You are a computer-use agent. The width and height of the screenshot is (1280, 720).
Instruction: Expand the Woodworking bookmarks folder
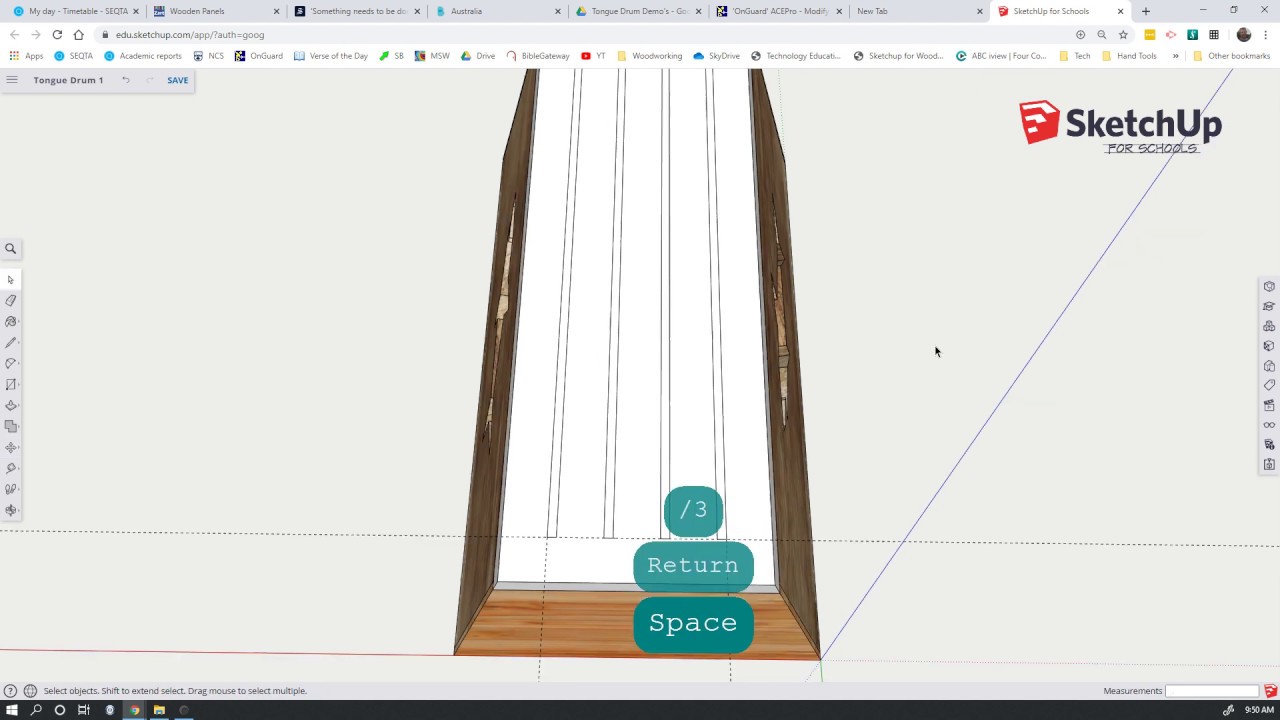(x=649, y=56)
